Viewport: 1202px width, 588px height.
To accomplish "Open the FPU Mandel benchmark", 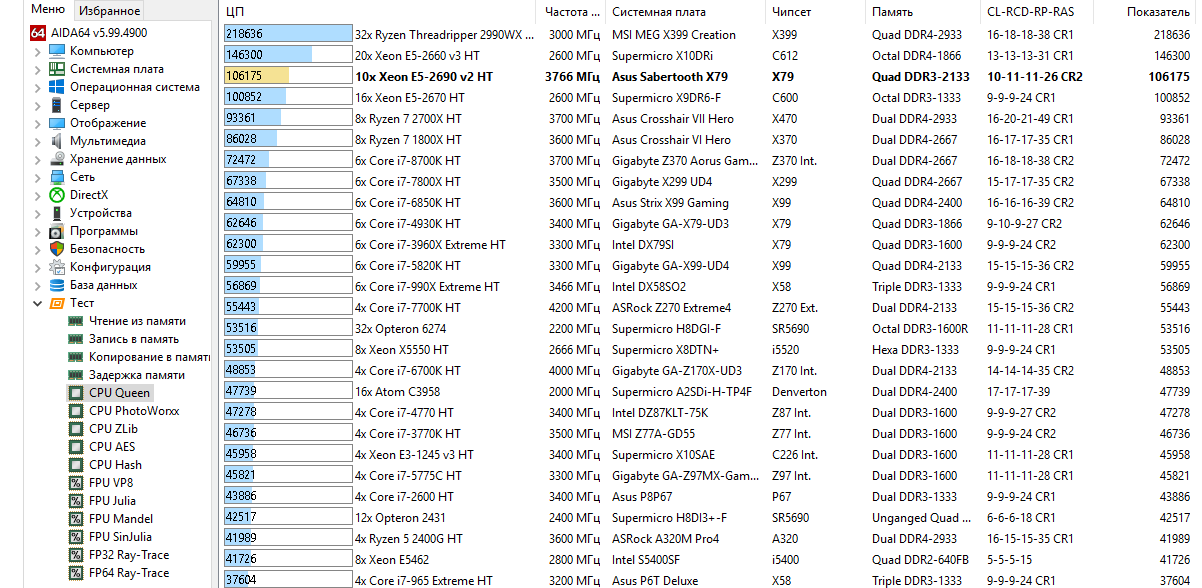I will click(121, 519).
